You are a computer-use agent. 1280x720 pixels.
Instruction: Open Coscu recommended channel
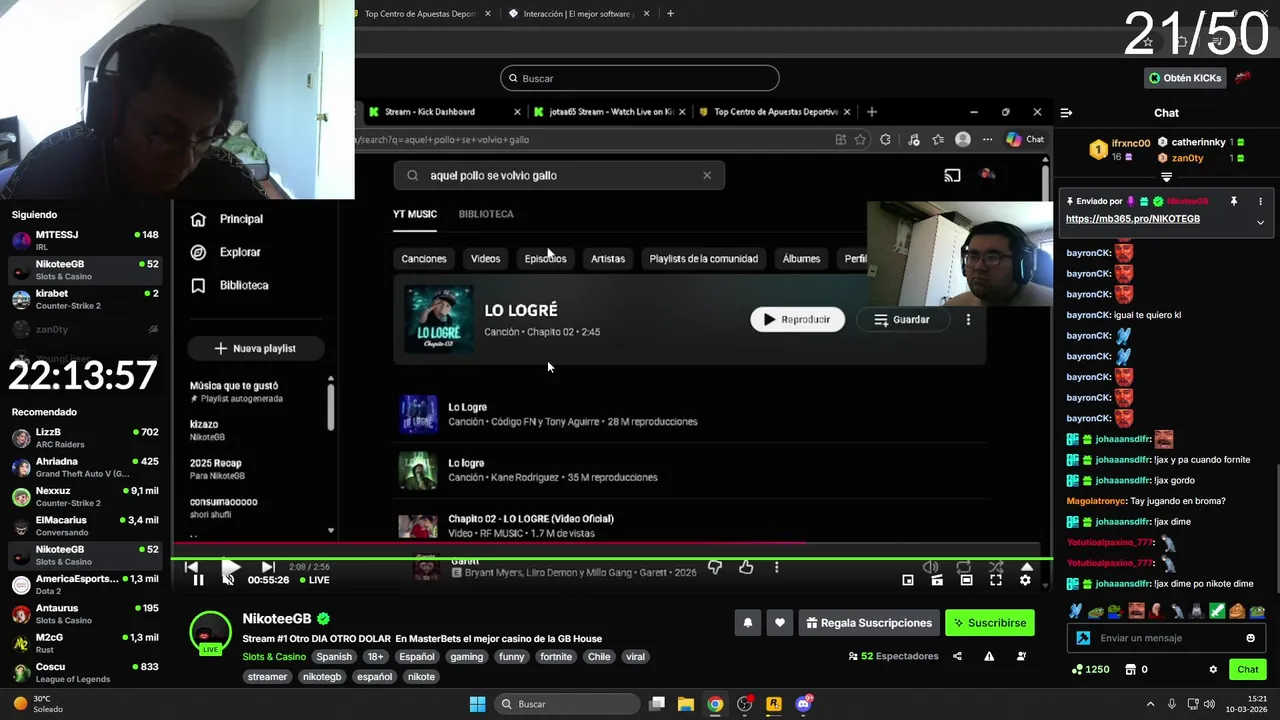85,672
